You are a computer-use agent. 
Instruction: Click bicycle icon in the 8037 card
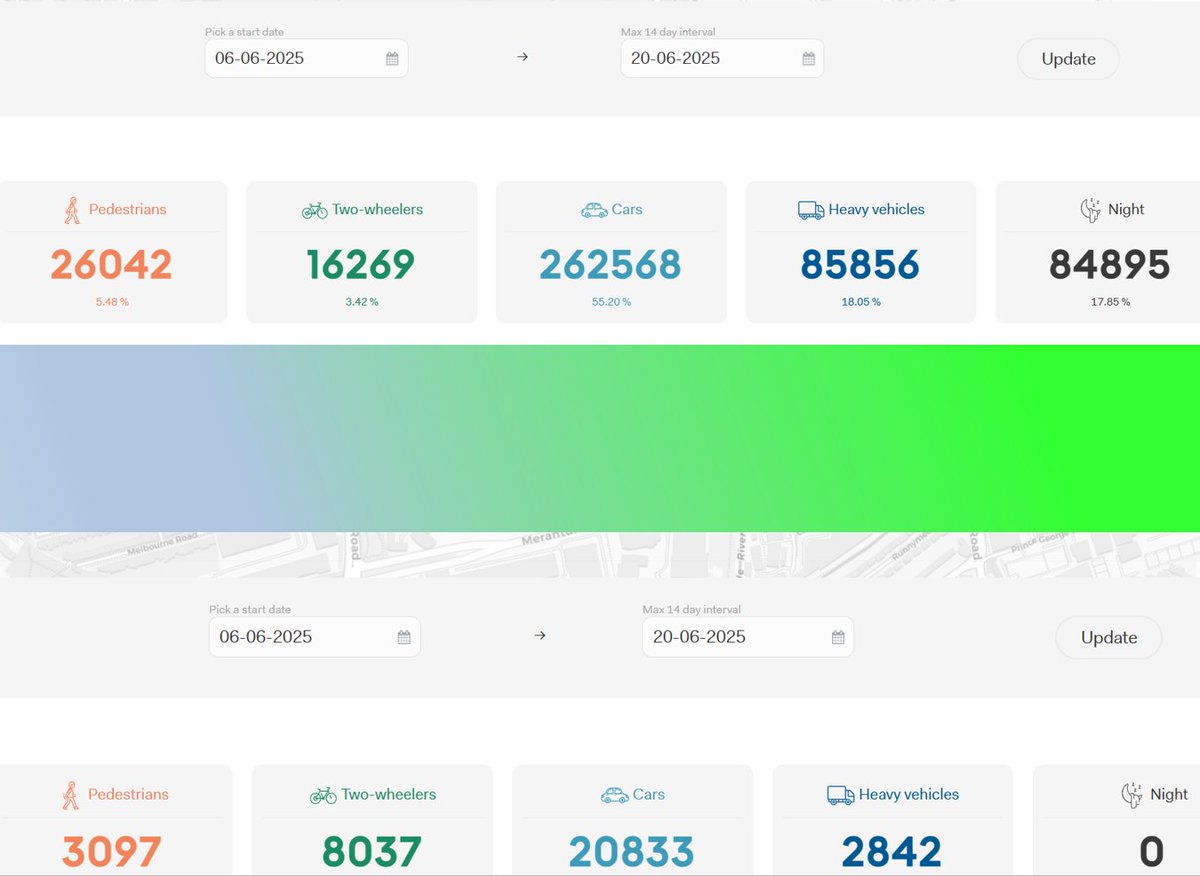(x=323, y=796)
